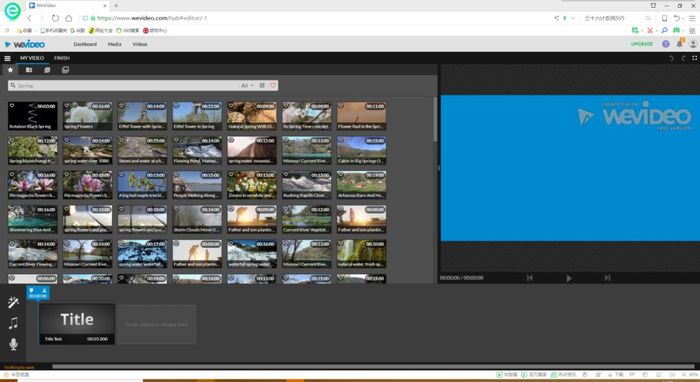Image resolution: width=700 pixels, height=382 pixels.
Task: Click the timeline horizontal scrollbar
Action: tap(373, 366)
